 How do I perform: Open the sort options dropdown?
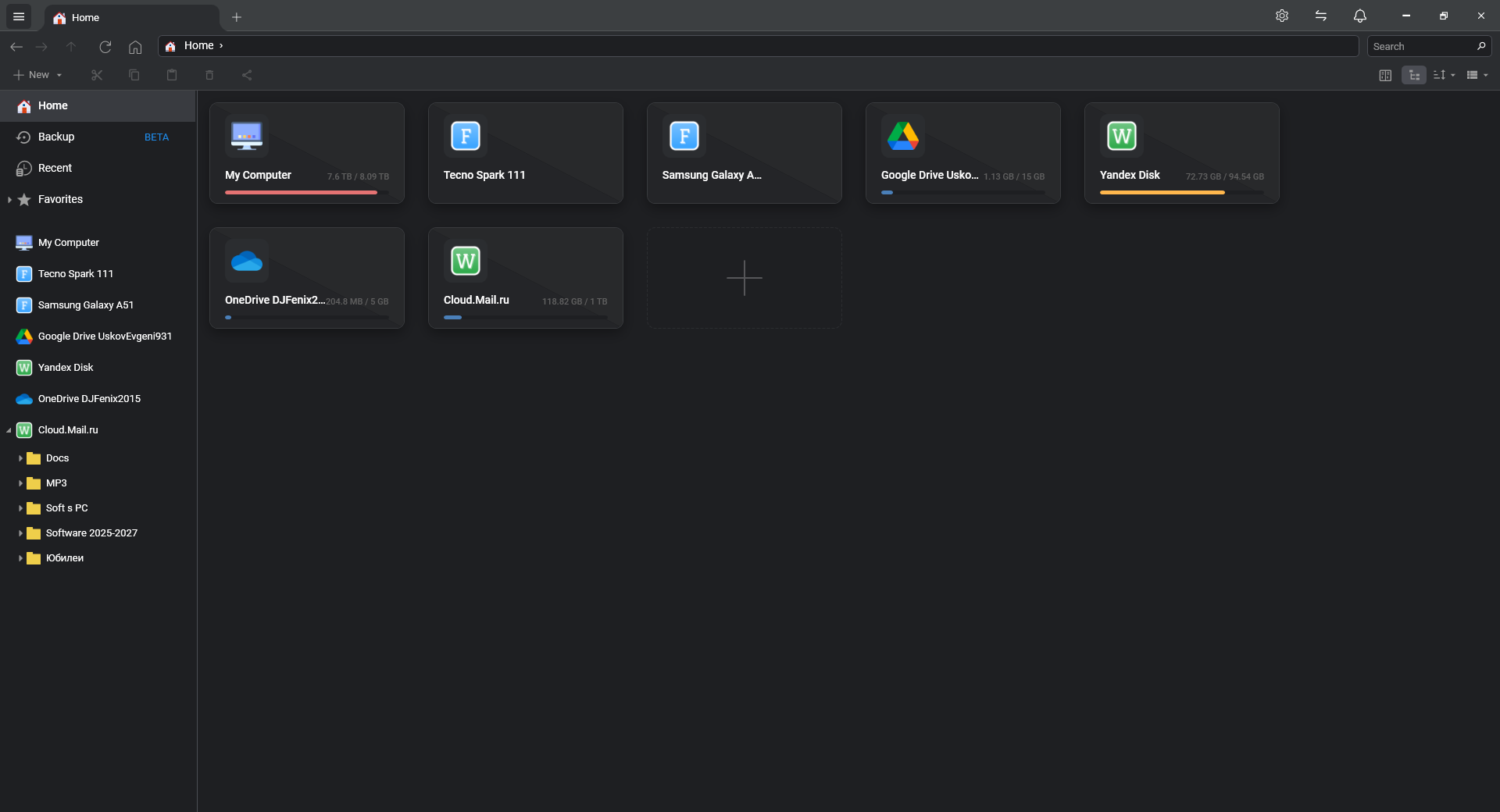tap(1444, 75)
